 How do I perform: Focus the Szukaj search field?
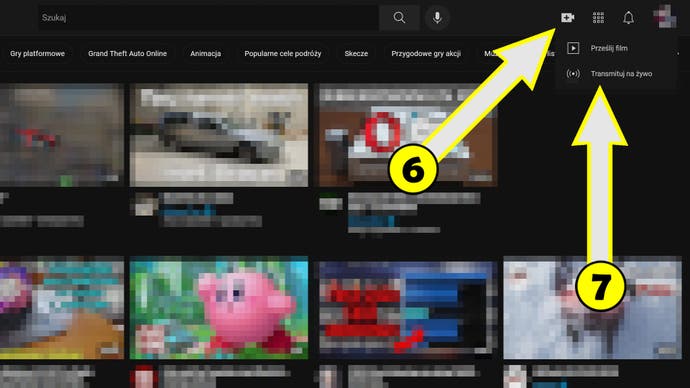(x=208, y=18)
